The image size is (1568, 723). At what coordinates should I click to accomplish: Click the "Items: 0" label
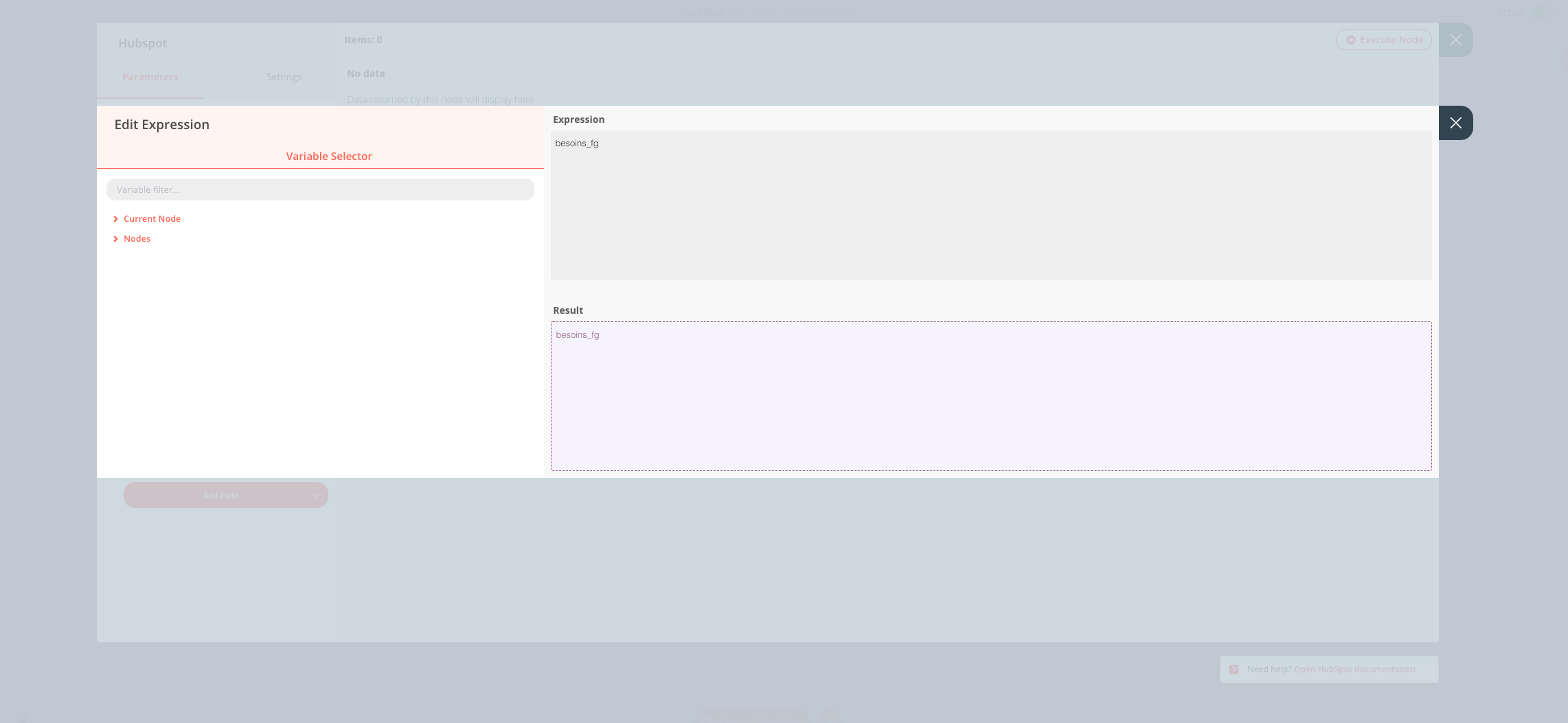[x=363, y=40]
